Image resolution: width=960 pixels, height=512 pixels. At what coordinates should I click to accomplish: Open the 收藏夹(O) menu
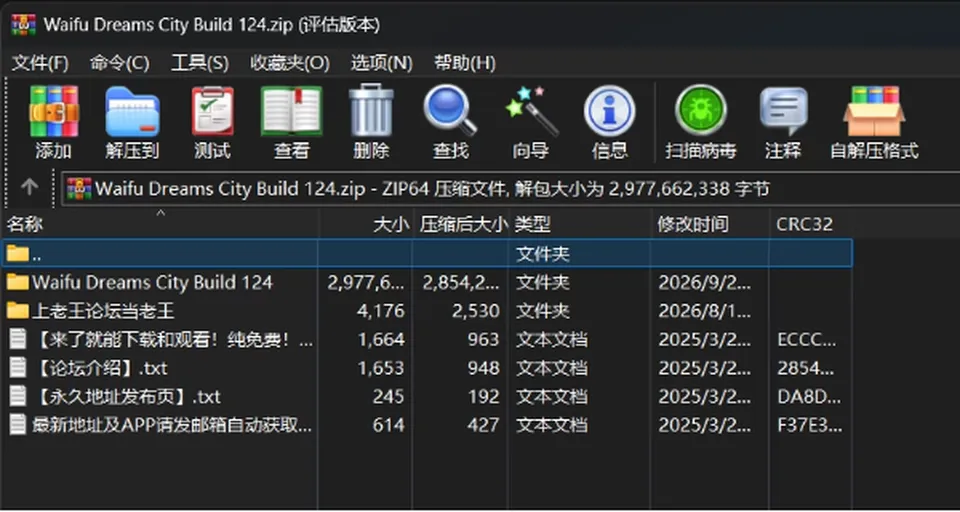(290, 63)
